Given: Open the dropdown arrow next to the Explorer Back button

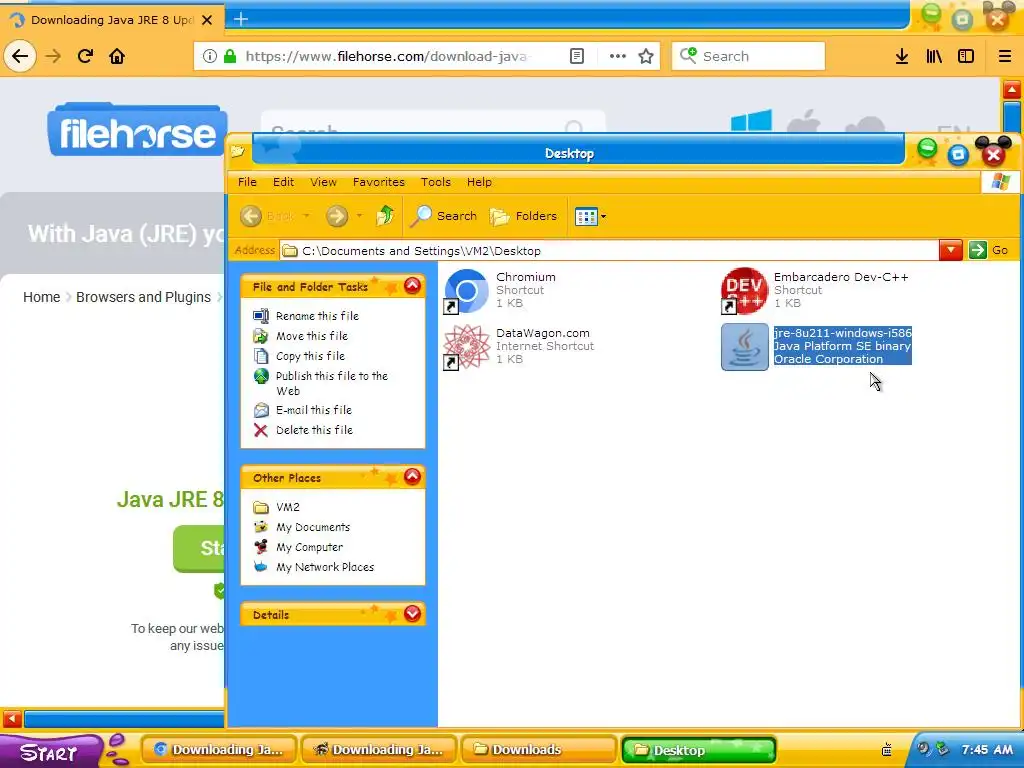Looking at the screenshot, I should click(x=306, y=216).
